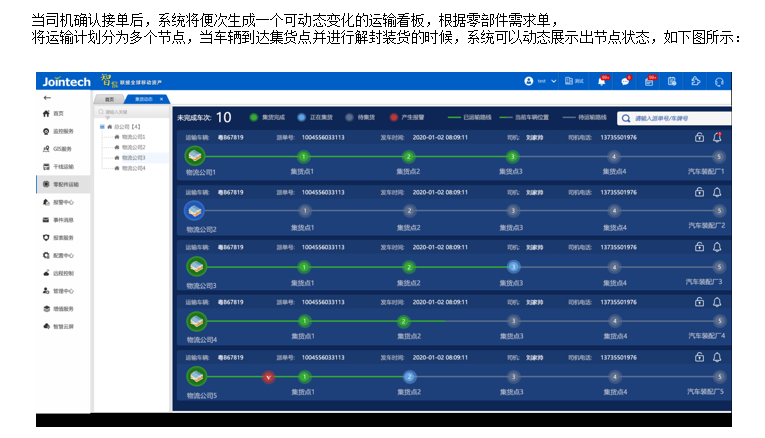The image size is (765, 438).
Task: Collapse the 总公司 tree node
Action: coord(102,127)
